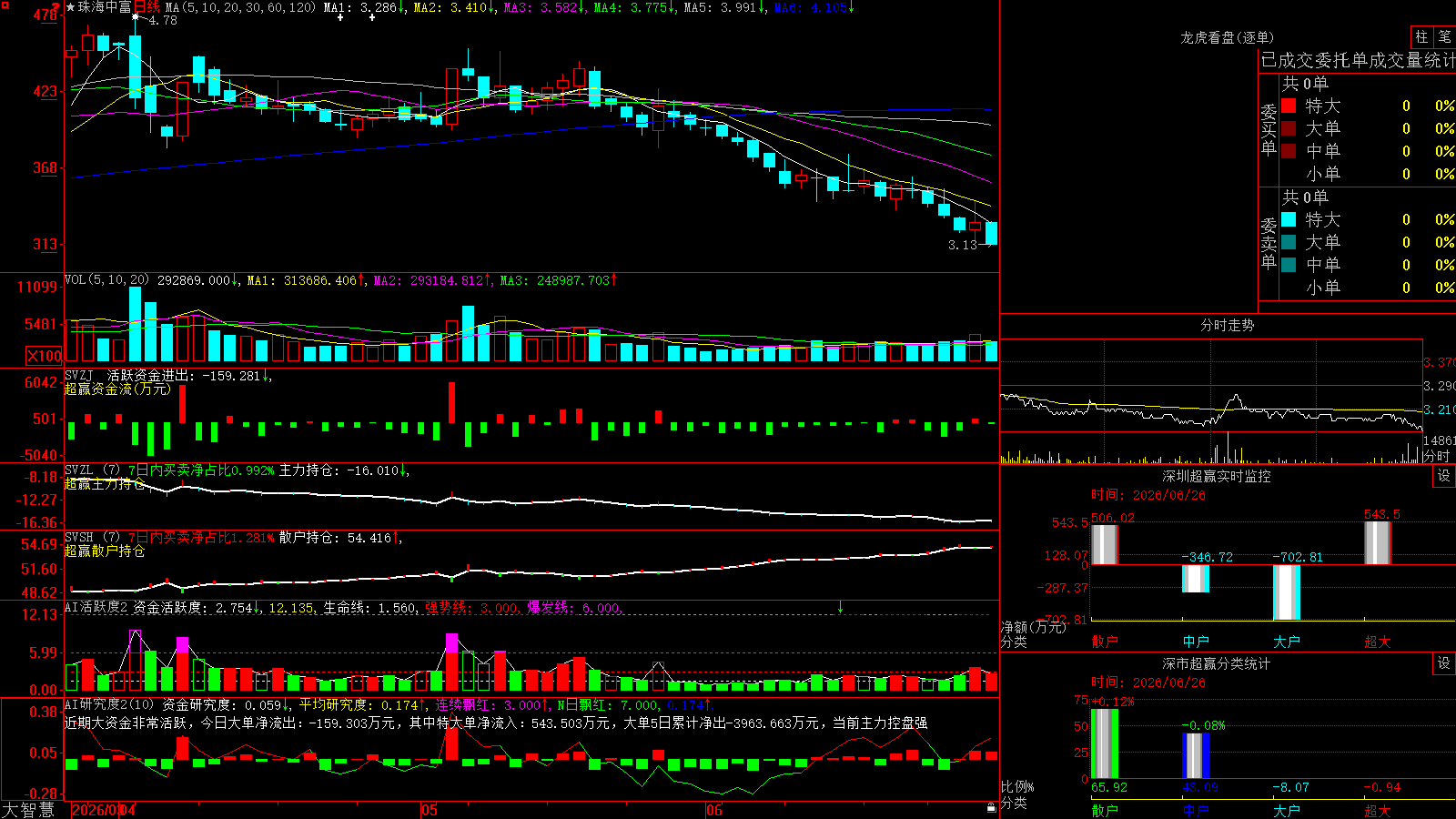Click the 超赢主力持仓 label
Screen dimensions: 1456x819
point(105,484)
